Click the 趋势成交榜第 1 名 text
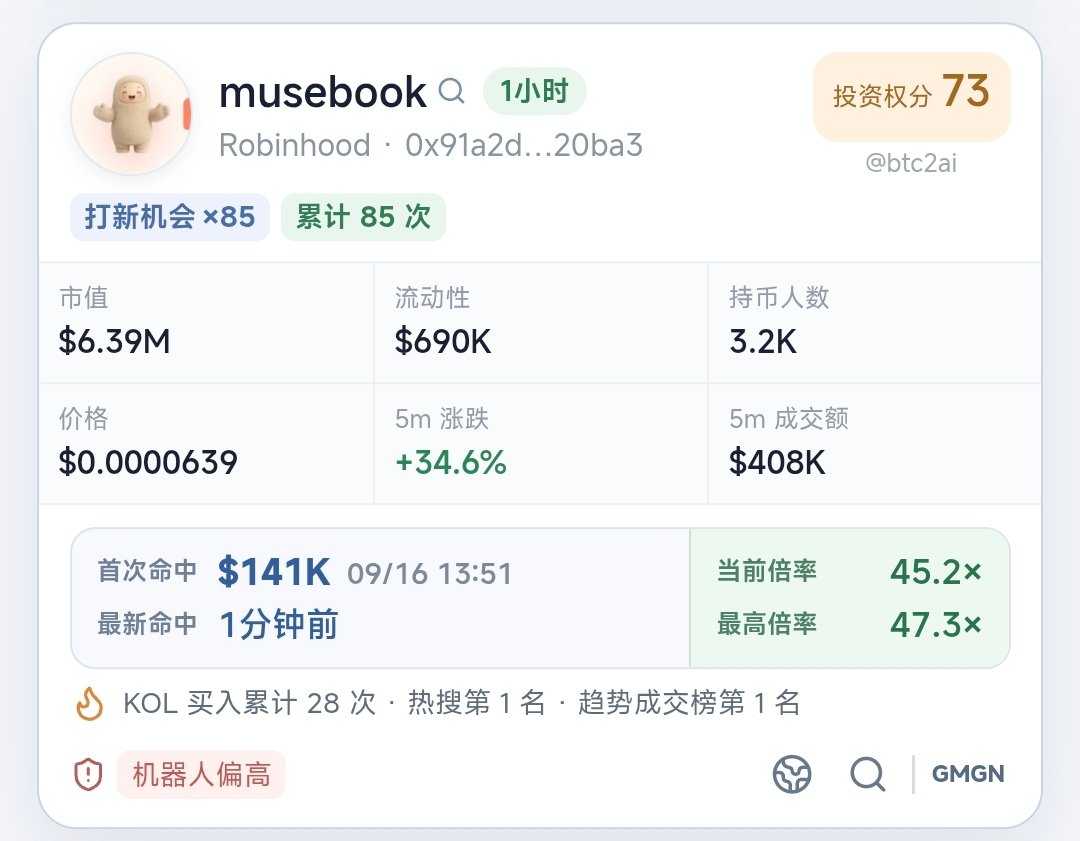 [x=689, y=703]
